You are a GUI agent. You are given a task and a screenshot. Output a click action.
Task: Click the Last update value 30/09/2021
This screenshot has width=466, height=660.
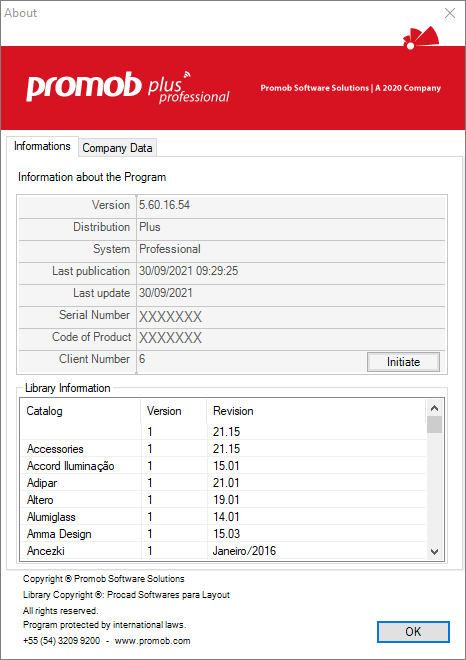click(166, 293)
